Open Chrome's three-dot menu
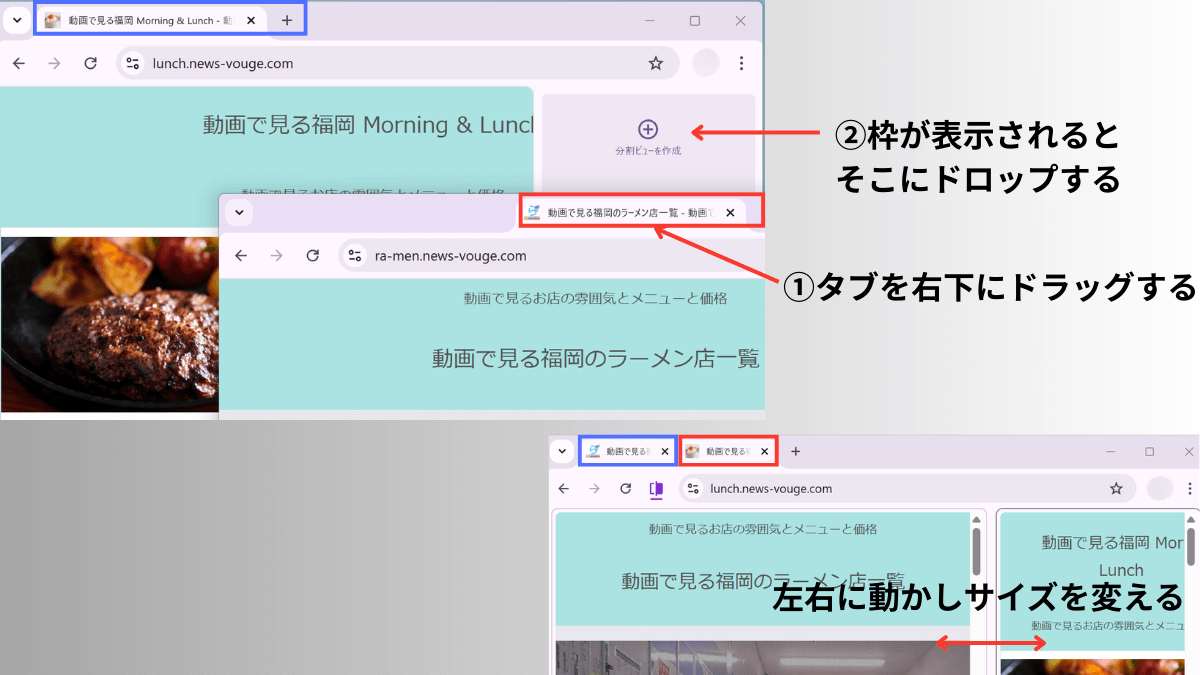The width and height of the screenshot is (1200, 675). 741,62
